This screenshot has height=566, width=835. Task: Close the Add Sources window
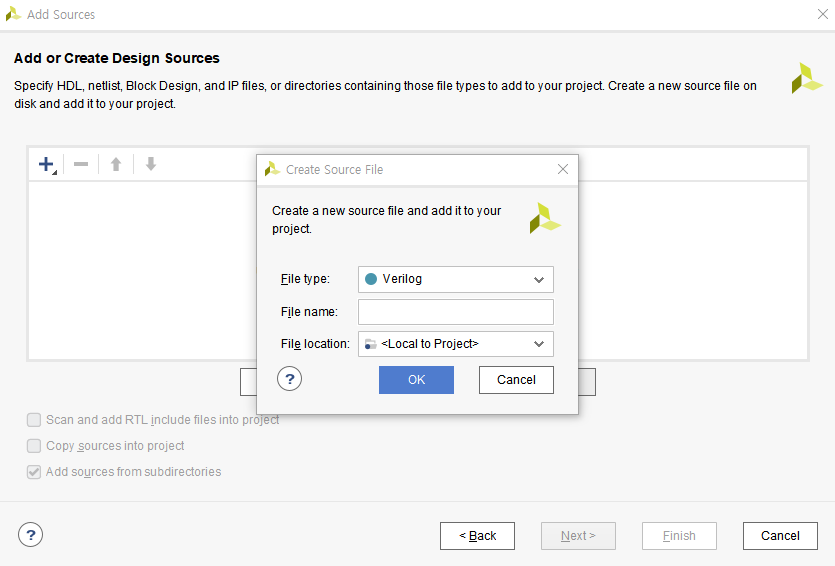(x=823, y=14)
